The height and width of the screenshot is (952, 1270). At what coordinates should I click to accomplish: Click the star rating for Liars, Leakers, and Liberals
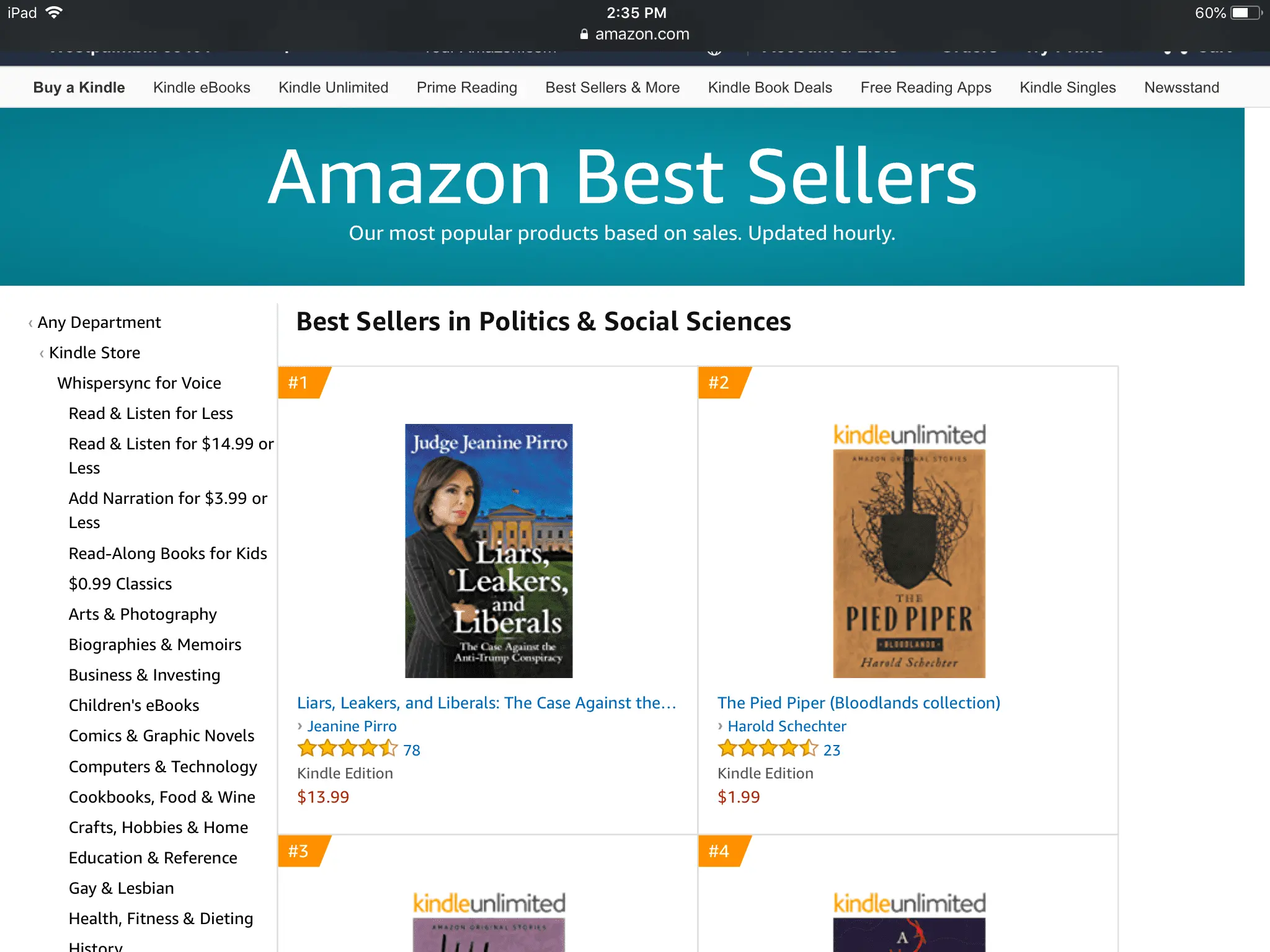(347, 749)
